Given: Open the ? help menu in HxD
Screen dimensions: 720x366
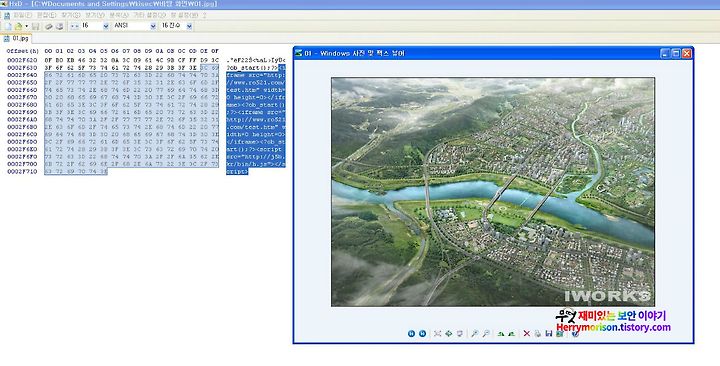Looking at the screenshot, I should pyautogui.click(x=204, y=15).
